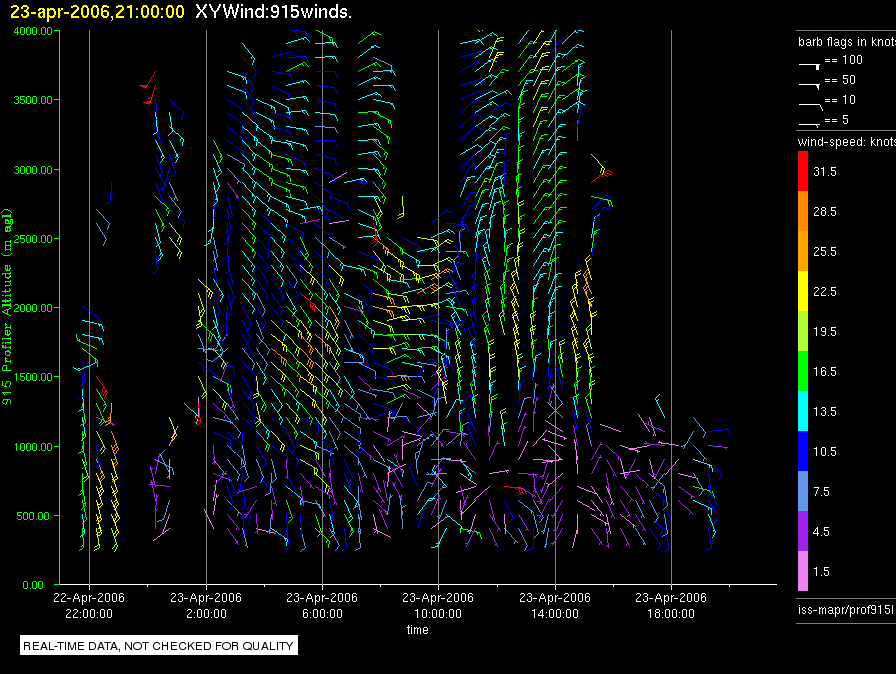Click the yellow 22.5 knots color band

point(803,291)
